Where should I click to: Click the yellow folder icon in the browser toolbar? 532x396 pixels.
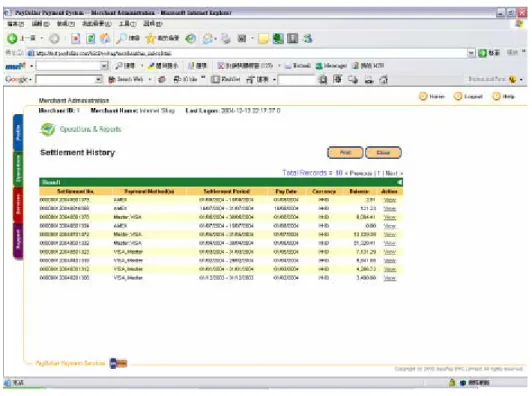click(x=263, y=39)
